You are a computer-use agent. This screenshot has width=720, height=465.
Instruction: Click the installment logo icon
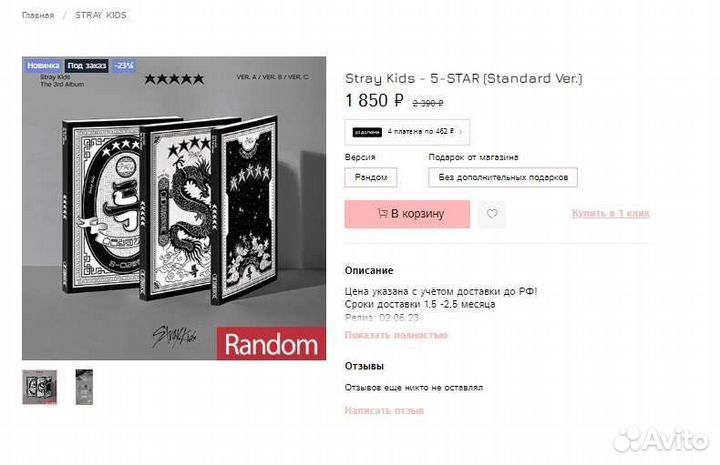pyautogui.click(x=367, y=132)
